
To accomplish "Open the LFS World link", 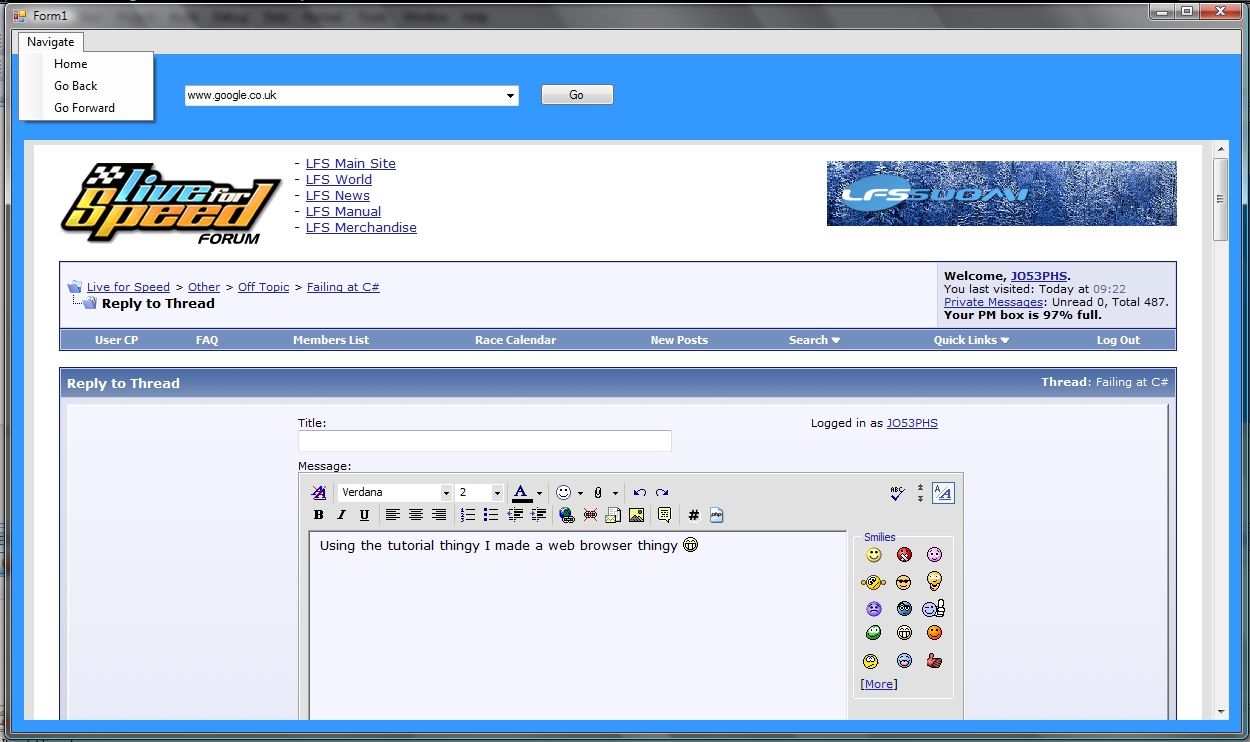I will click(x=339, y=180).
